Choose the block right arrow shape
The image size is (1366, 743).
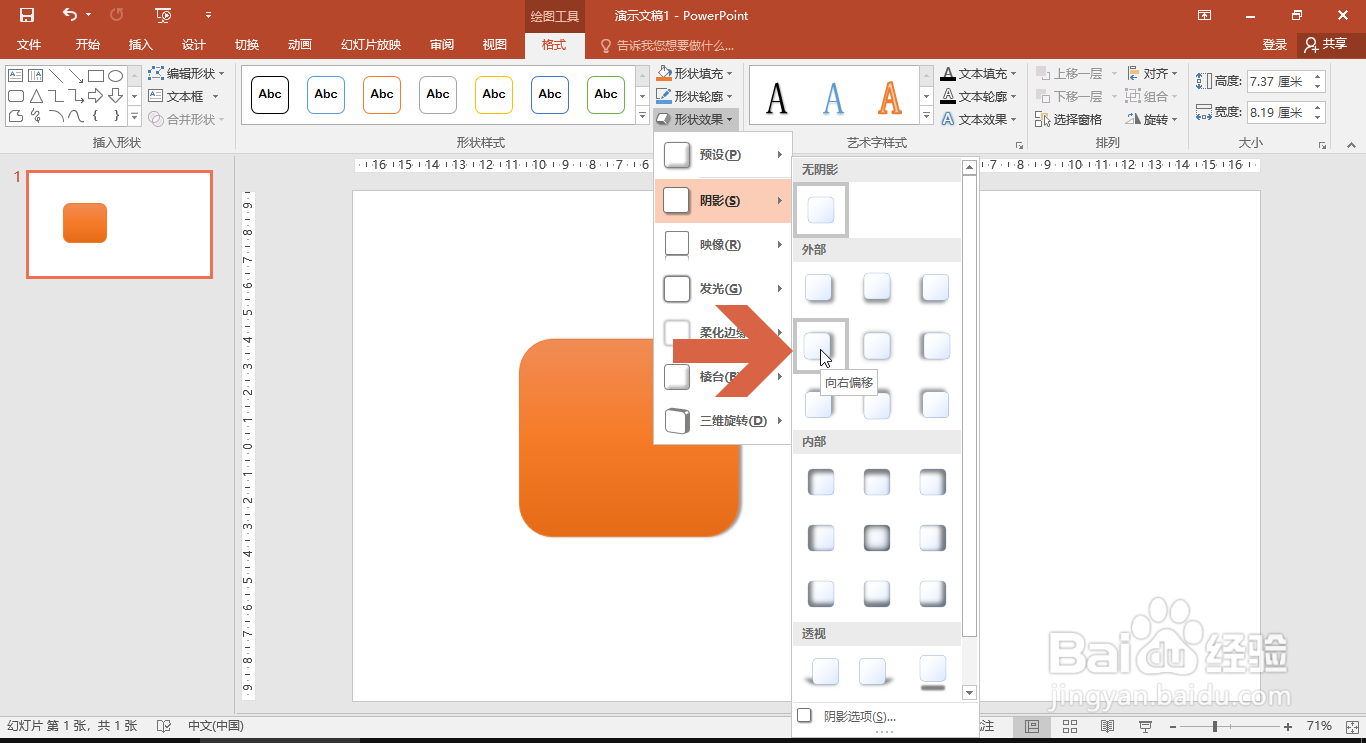point(95,96)
